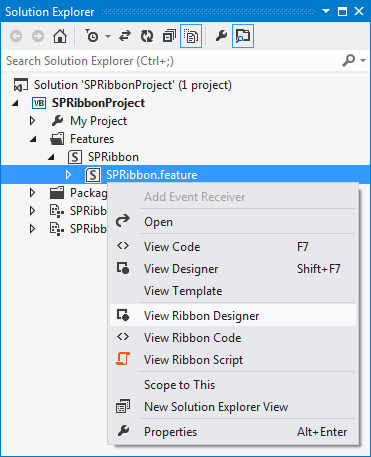
Task: Expand the SPRibbon.feature node
Action: coord(68,175)
